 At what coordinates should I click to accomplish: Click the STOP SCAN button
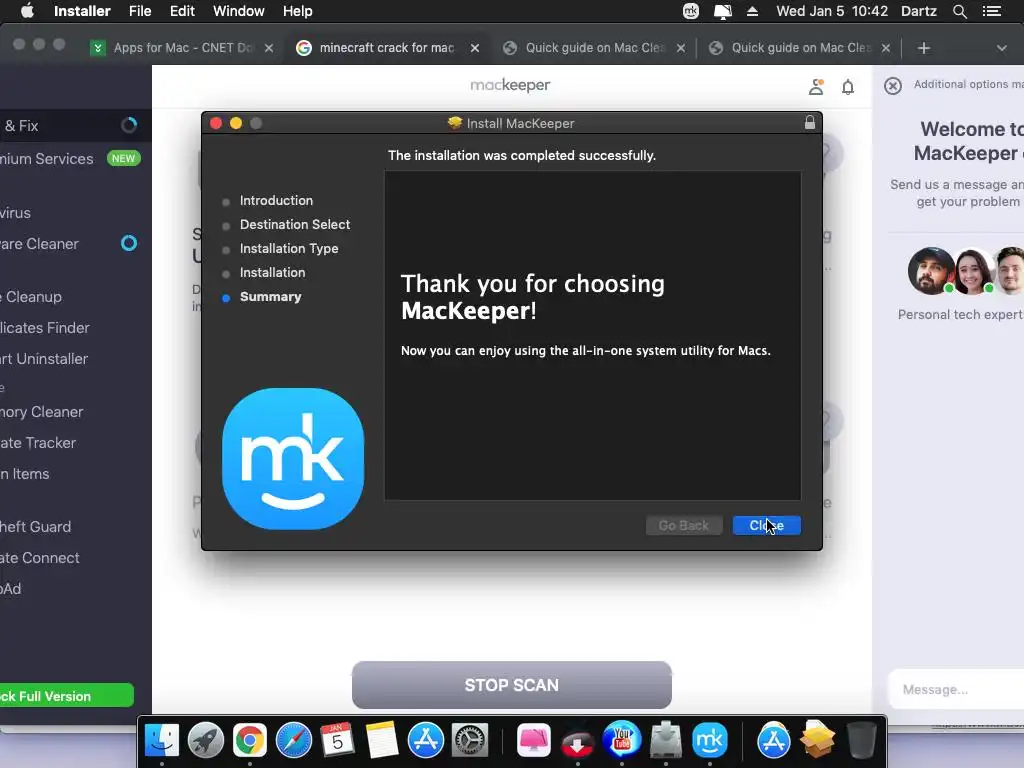tap(511, 684)
